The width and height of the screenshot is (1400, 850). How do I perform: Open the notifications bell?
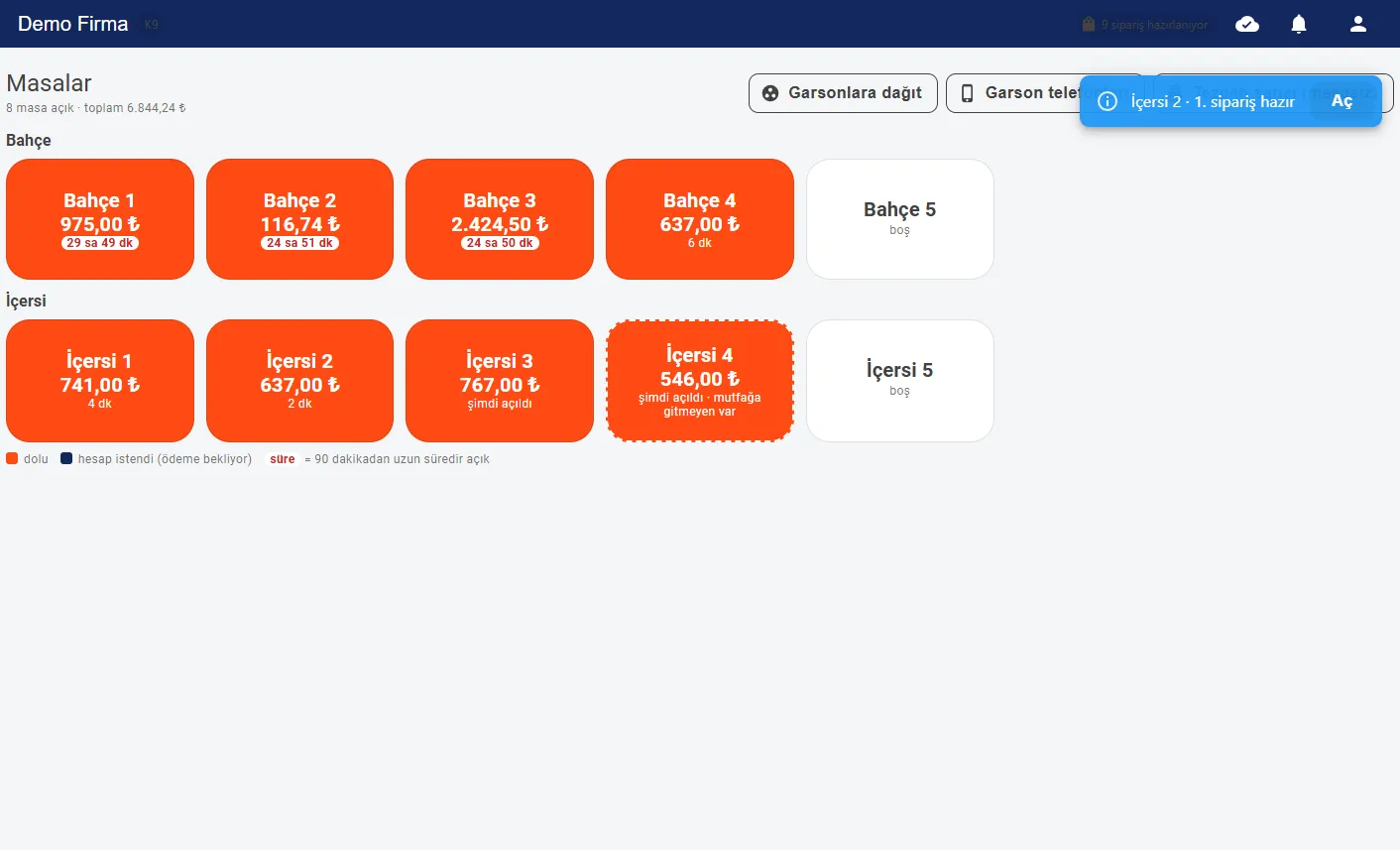[1299, 24]
